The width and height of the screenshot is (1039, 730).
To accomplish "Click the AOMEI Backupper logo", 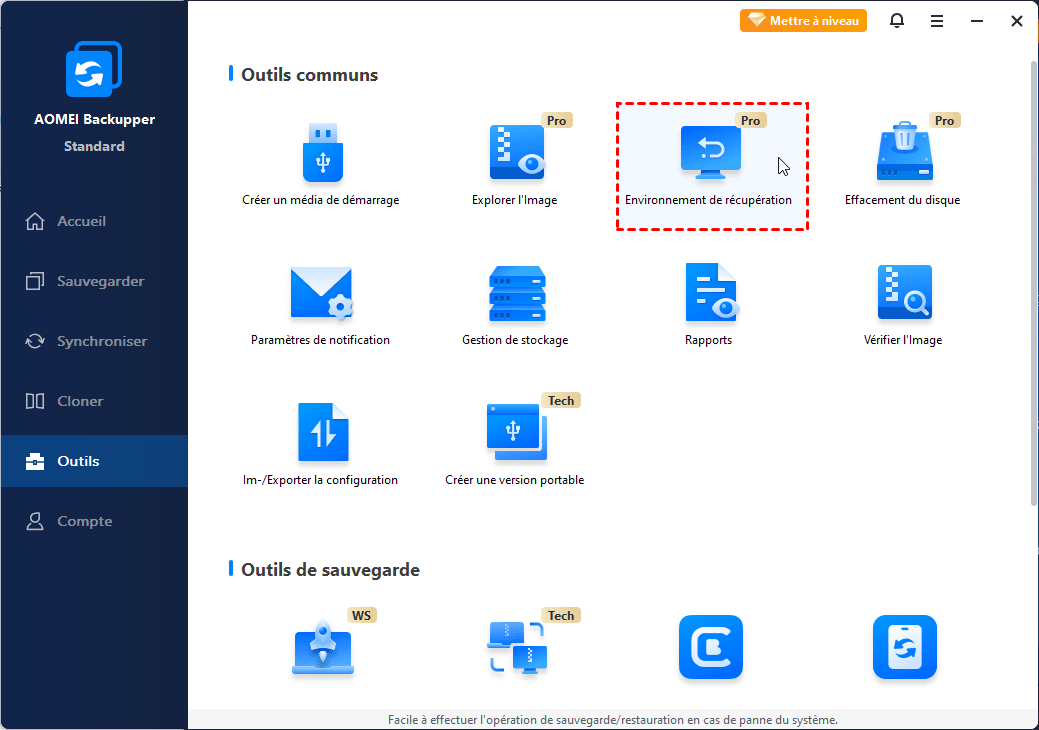I will point(93,70).
